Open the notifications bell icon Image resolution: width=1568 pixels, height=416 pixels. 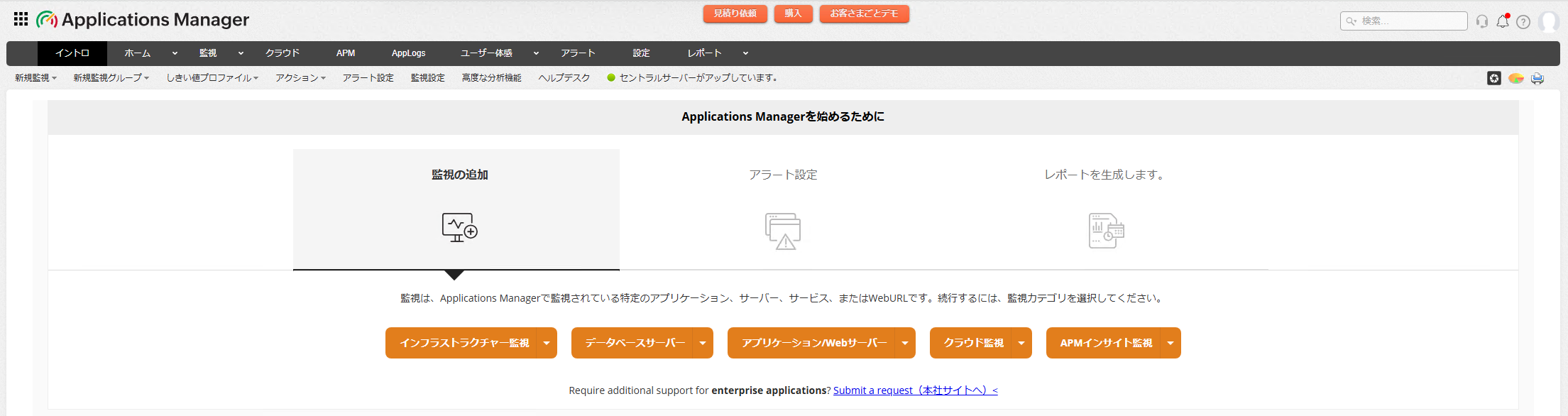coord(1503,21)
